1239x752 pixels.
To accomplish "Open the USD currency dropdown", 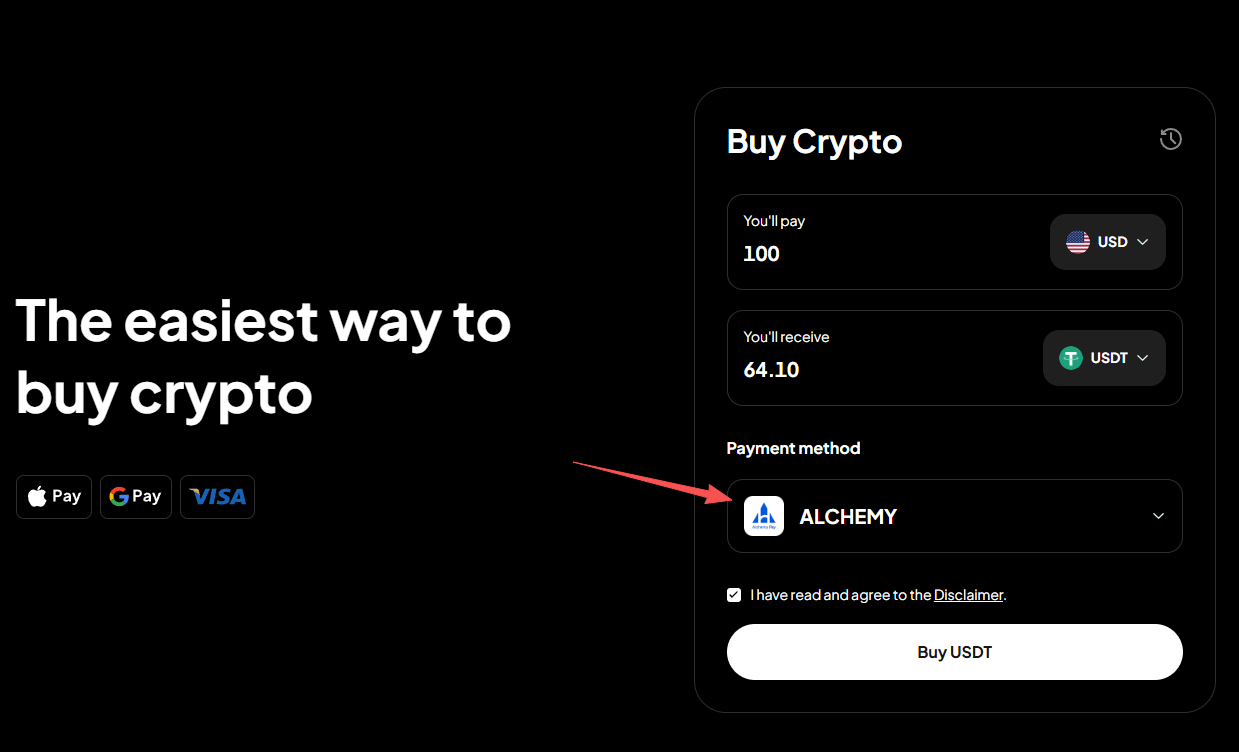I will coord(1107,242).
